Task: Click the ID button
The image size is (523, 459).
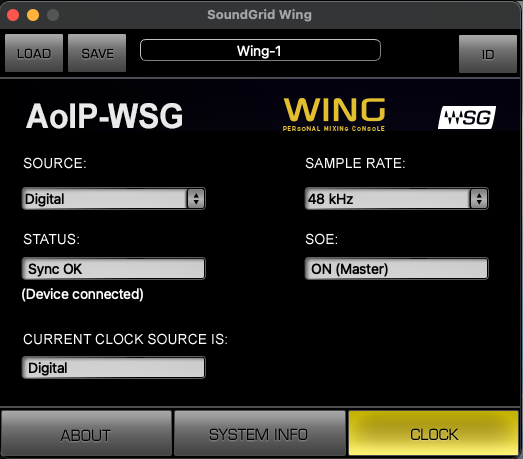Action: coord(488,54)
